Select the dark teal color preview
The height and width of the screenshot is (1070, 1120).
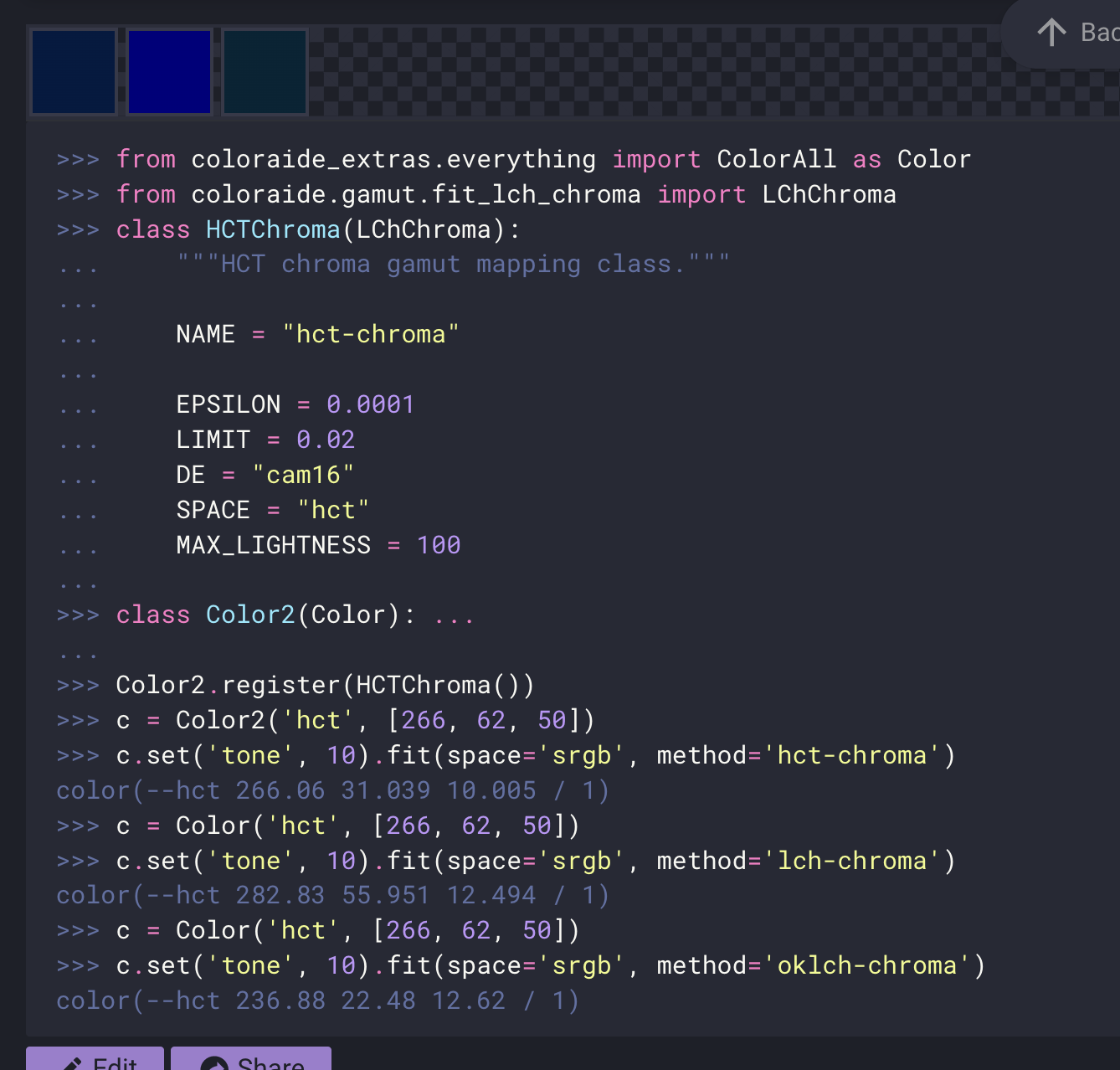pos(265,71)
